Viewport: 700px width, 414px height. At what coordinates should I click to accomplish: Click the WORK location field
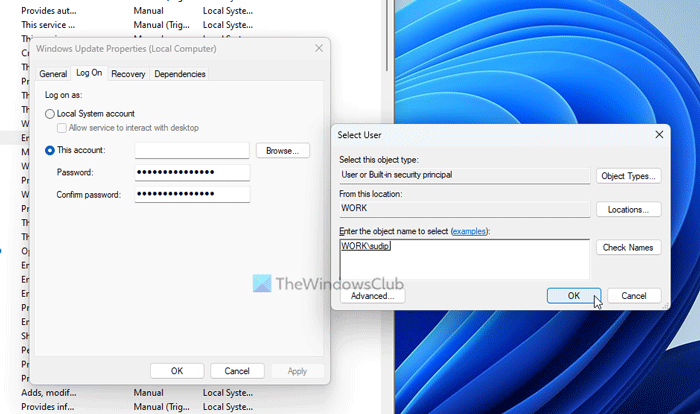pyautogui.click(x=464, y=209)
